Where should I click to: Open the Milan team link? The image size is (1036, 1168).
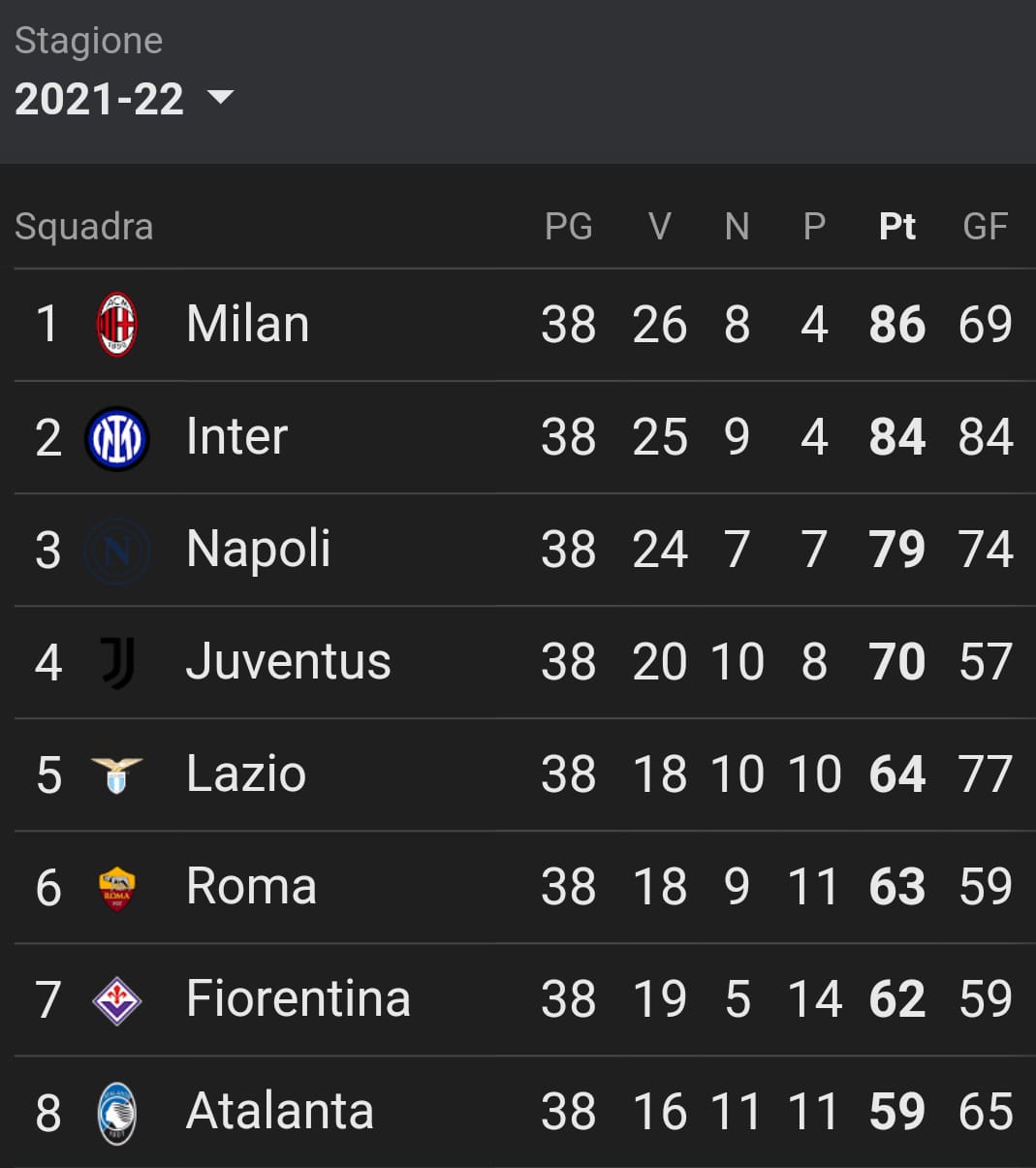point(248,324)
